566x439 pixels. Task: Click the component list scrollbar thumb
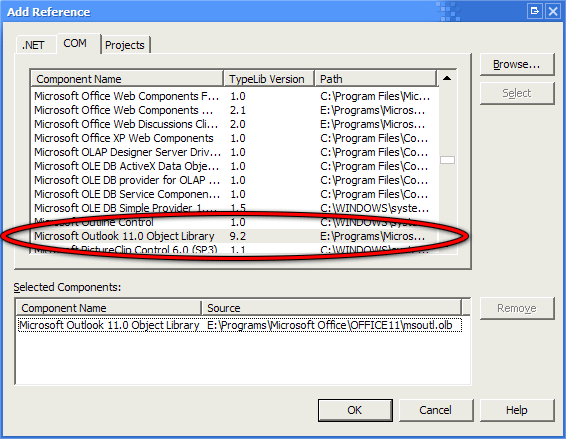447,160
